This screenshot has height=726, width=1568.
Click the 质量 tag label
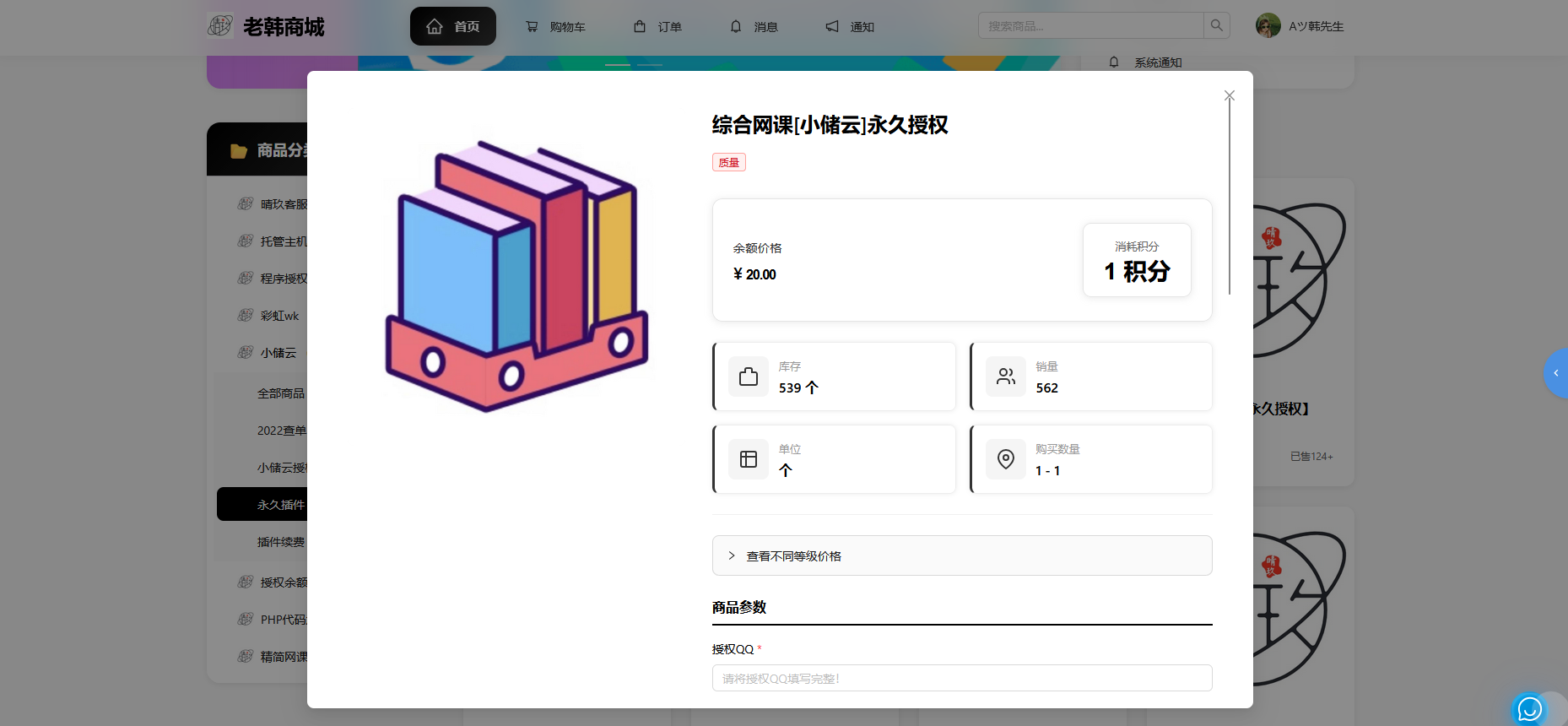pyautogui.click(x=728, y=163)
